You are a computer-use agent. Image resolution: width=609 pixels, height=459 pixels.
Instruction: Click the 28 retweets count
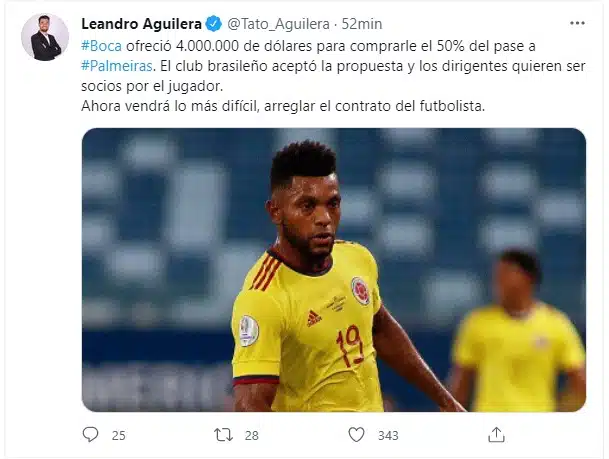(x=252, y=435)
